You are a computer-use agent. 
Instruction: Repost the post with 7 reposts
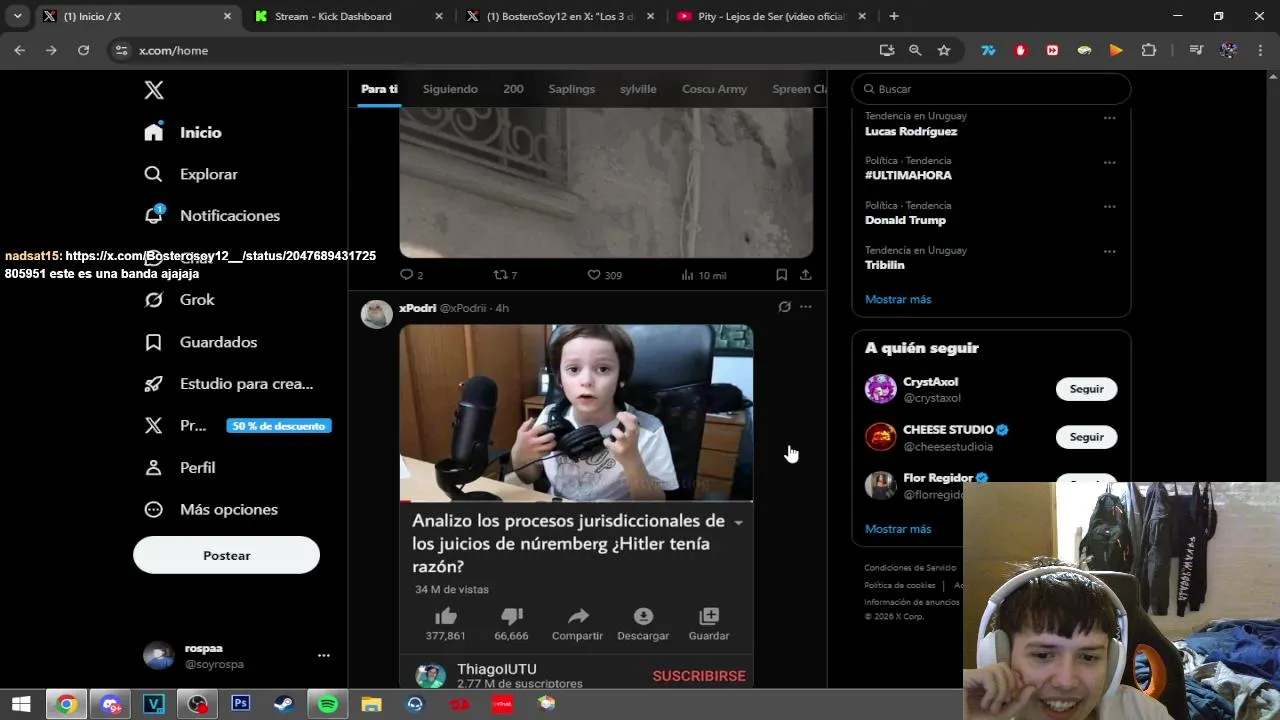coord(505,275)
